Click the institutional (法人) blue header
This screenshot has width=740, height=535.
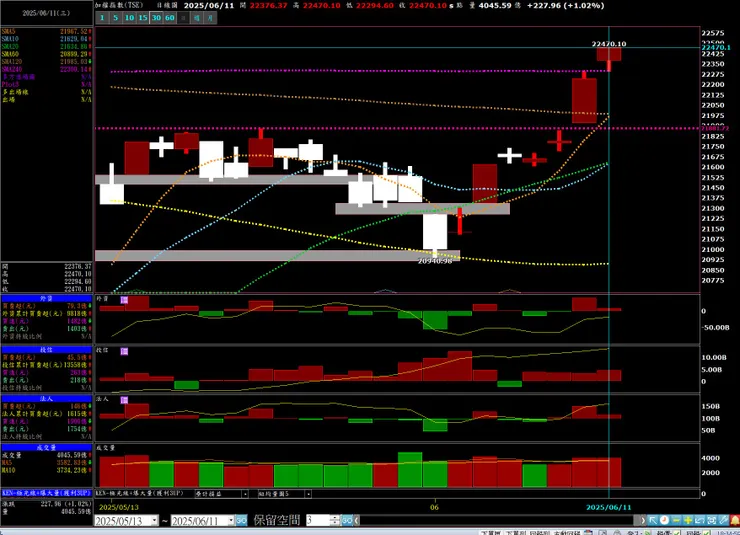46,399
